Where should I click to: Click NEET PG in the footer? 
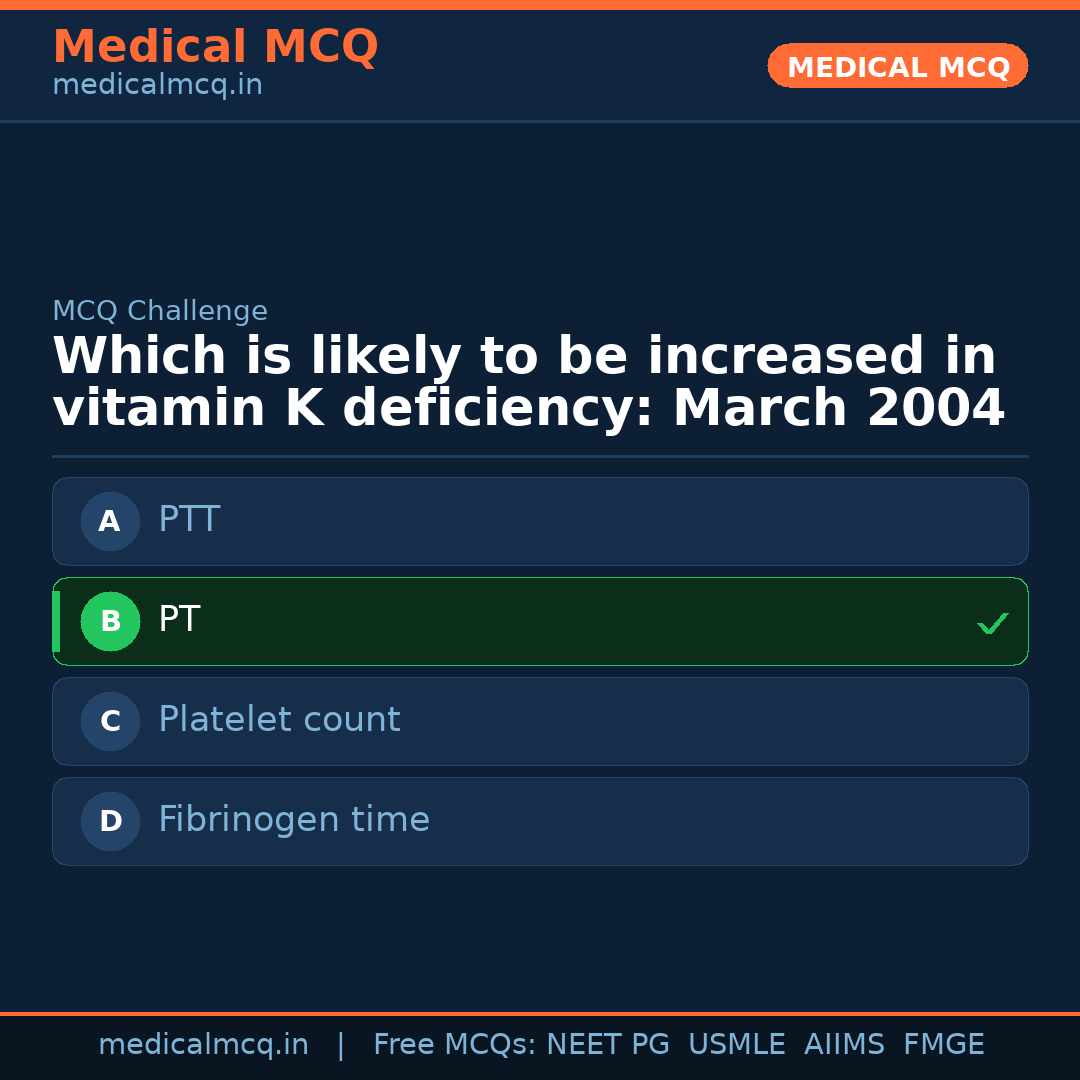pyautogui.click(x=608, y=1045)
